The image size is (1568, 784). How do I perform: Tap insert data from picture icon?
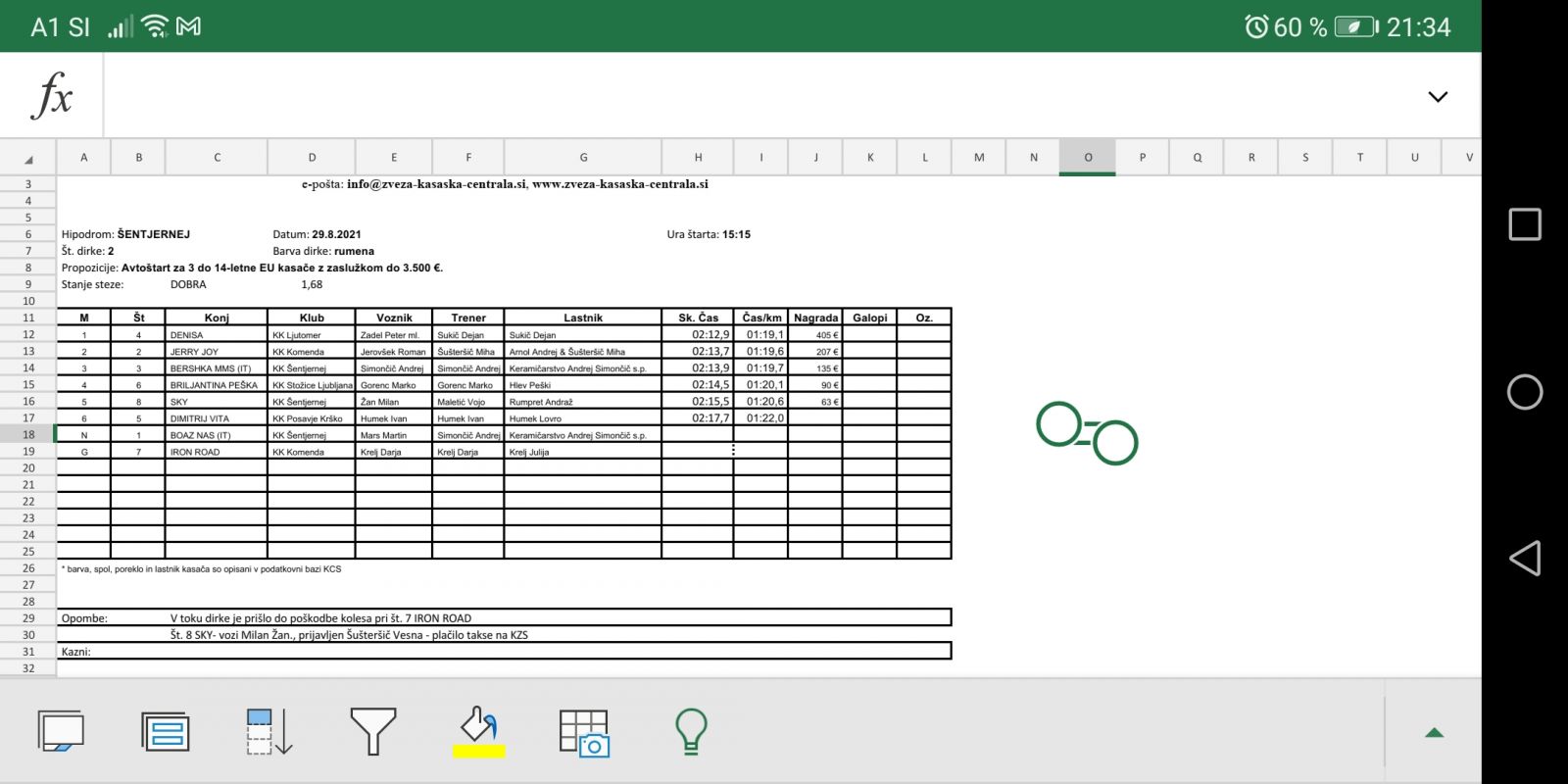[584, 732]
